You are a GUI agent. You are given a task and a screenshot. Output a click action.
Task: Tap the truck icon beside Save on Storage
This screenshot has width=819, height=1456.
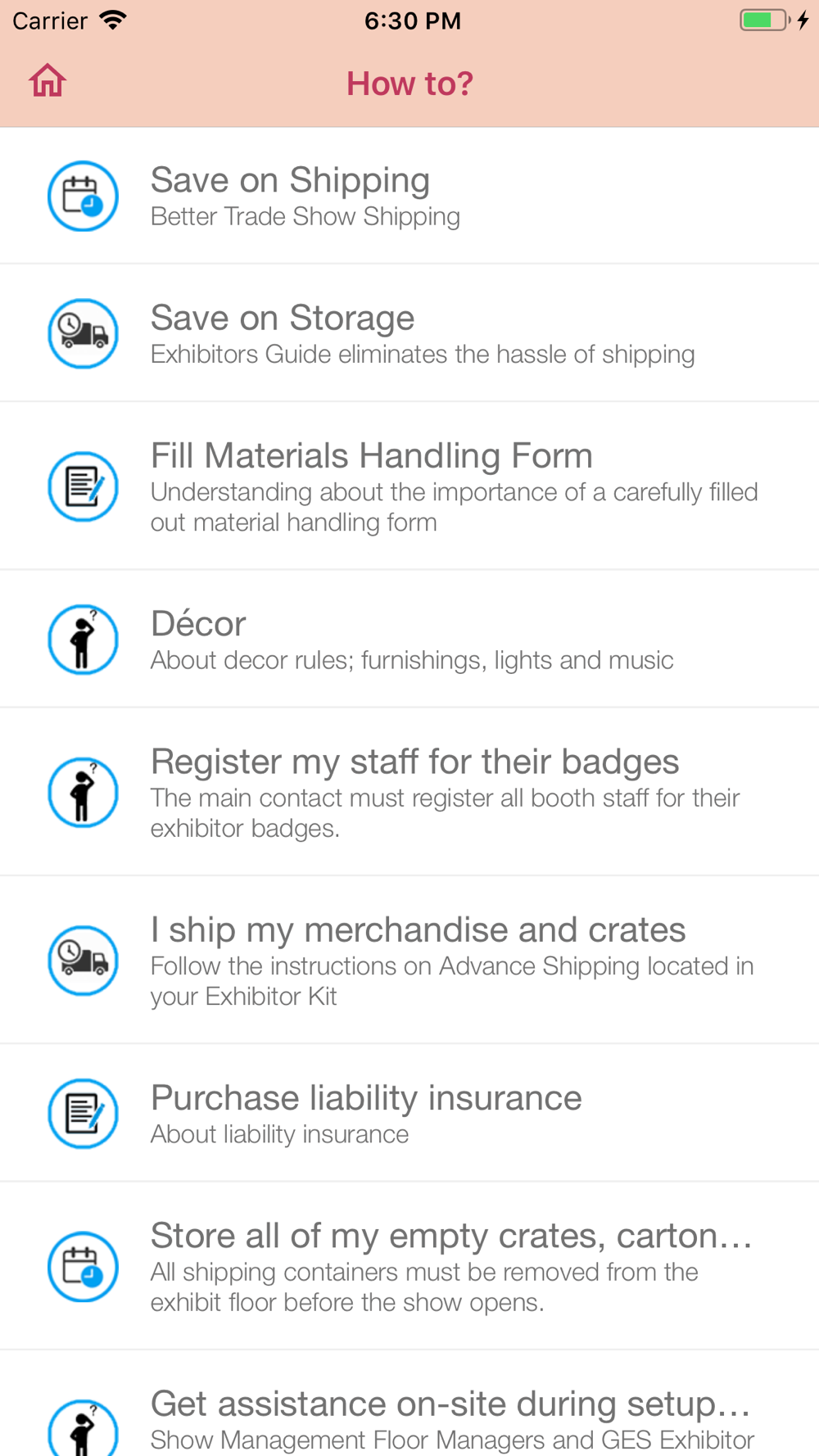83,333
